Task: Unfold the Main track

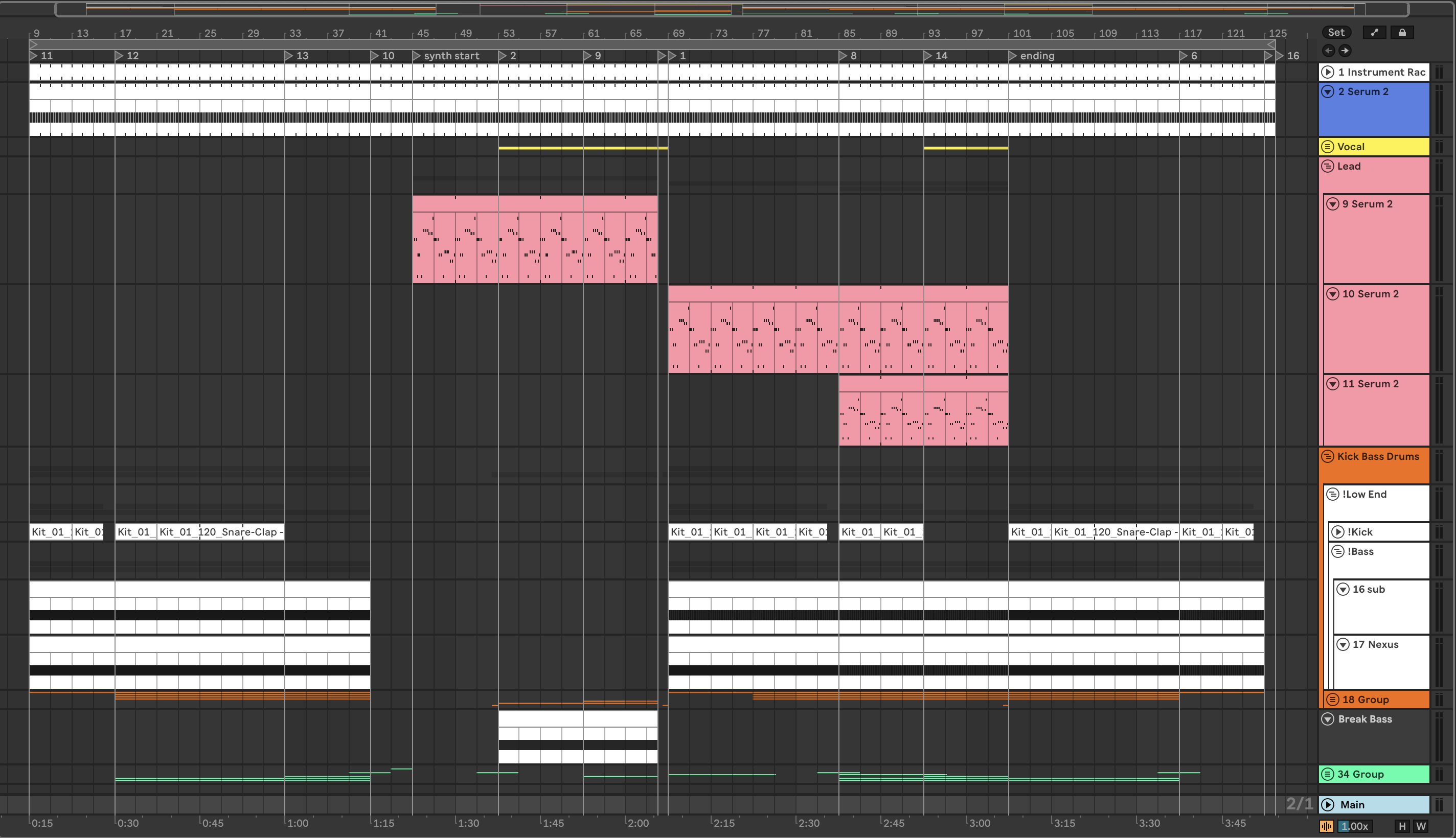Action: pyautogui.click(x=1328, y=805)
